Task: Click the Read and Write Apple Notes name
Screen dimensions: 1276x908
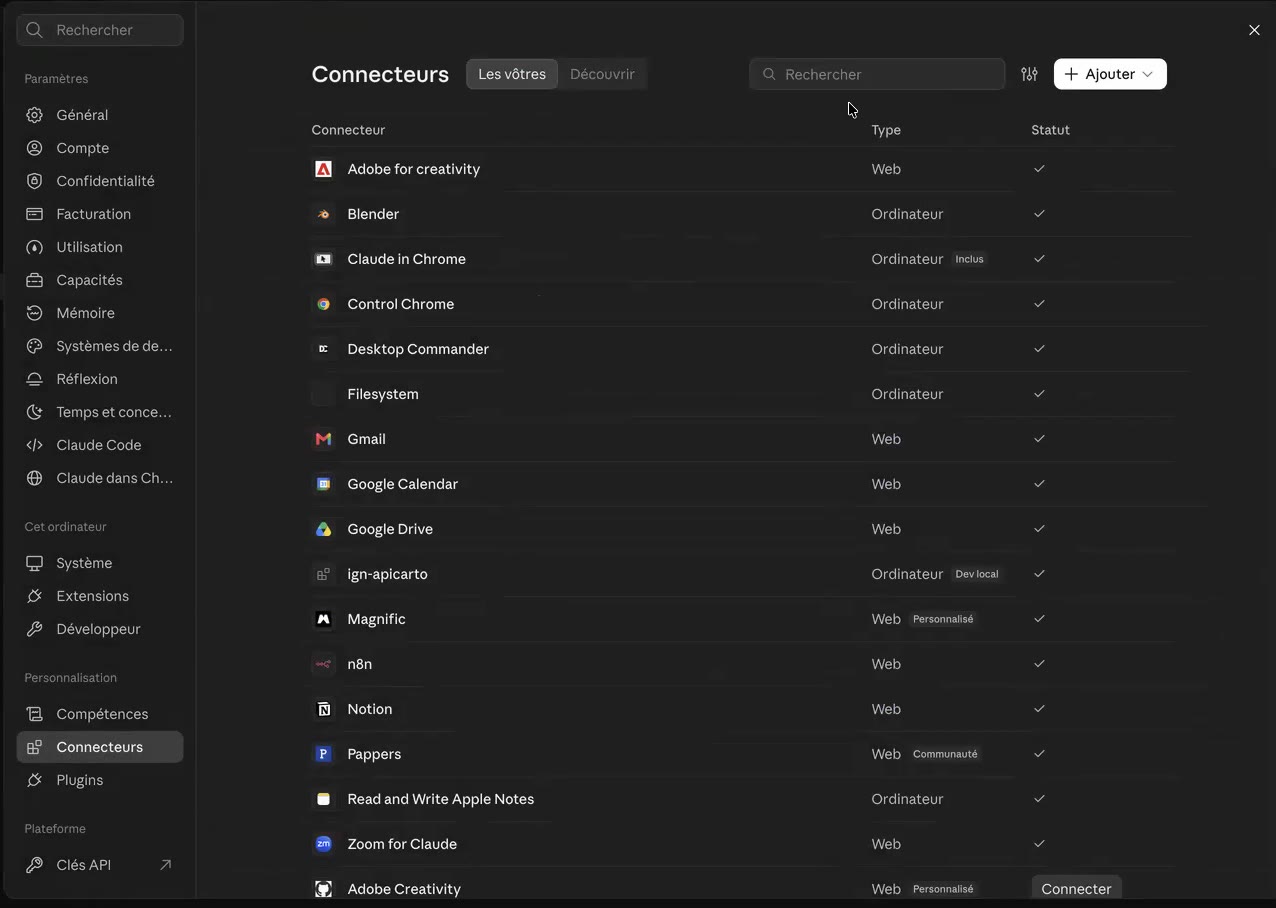Action: click(441, 799)
